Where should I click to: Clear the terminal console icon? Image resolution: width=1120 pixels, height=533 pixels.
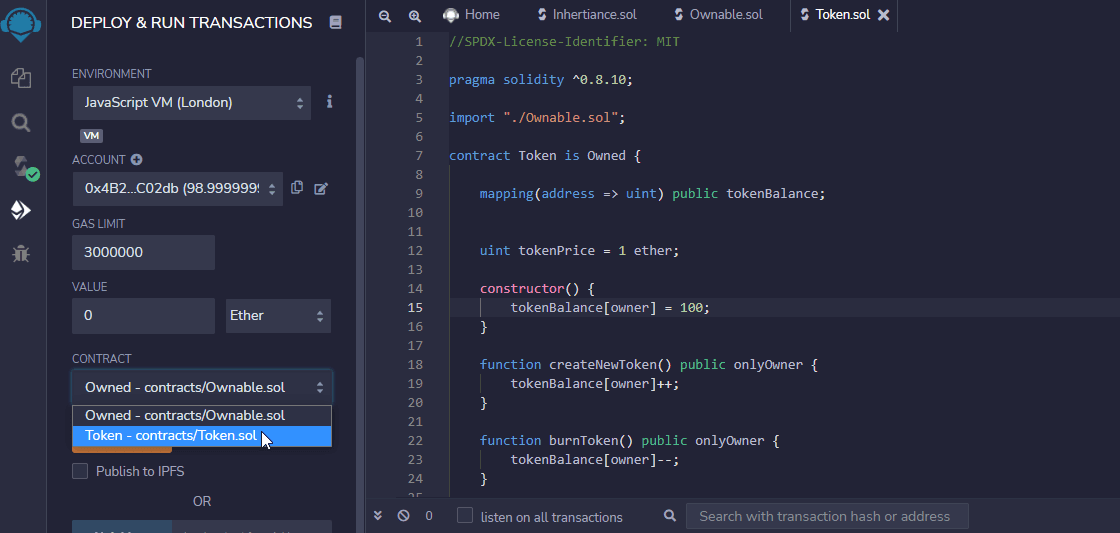click(404, 515)
